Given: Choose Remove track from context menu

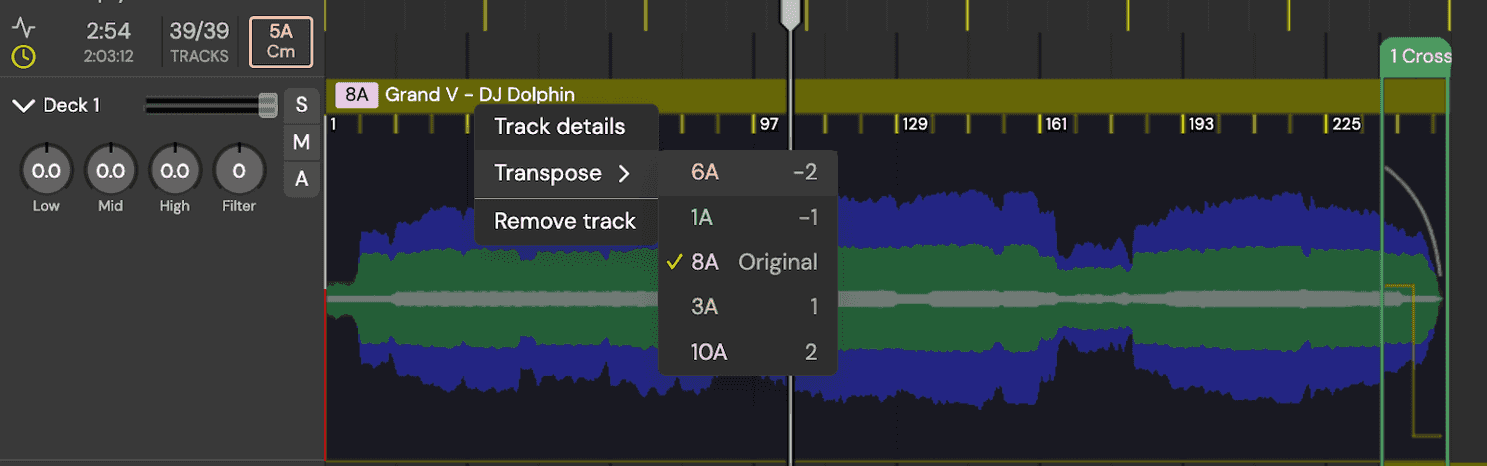Looking at the screenshot, I should coord(565,221).
